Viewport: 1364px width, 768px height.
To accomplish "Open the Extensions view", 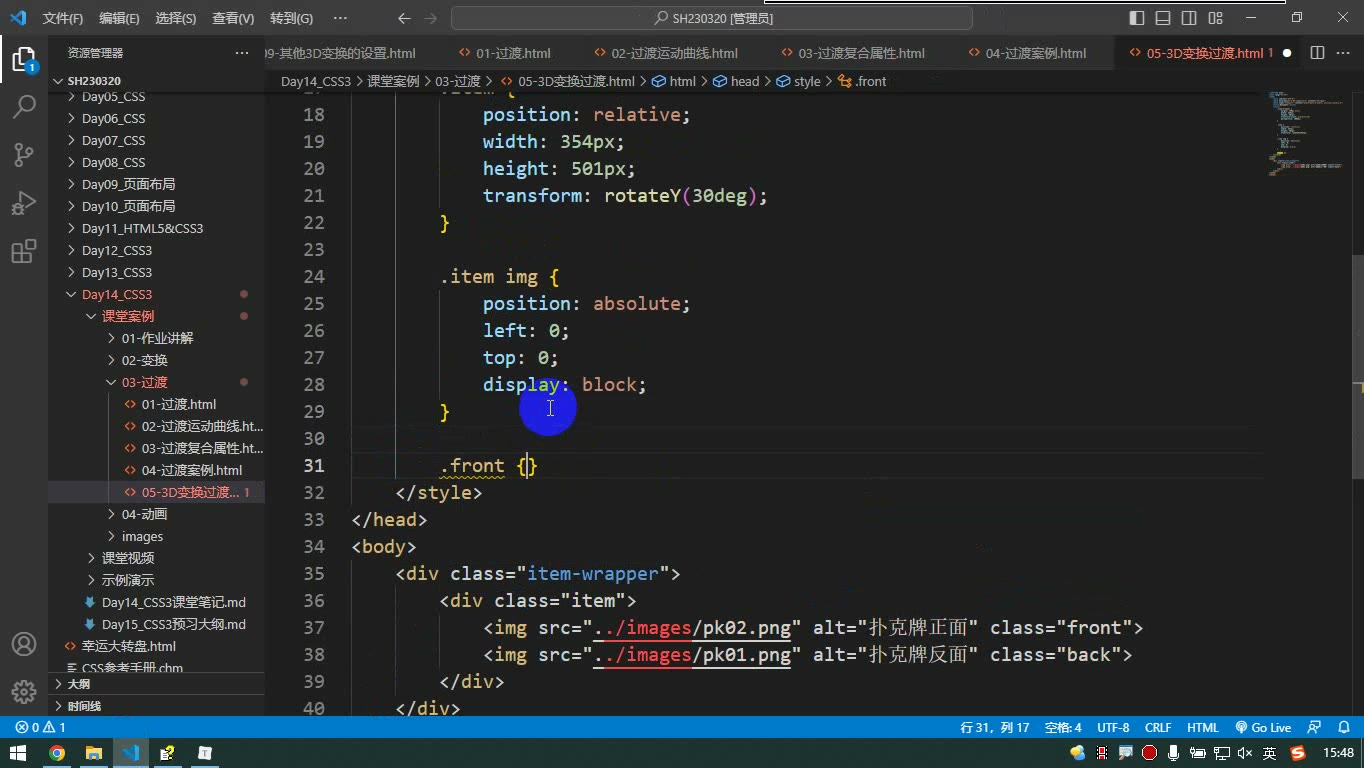I will tap(24, 251).
